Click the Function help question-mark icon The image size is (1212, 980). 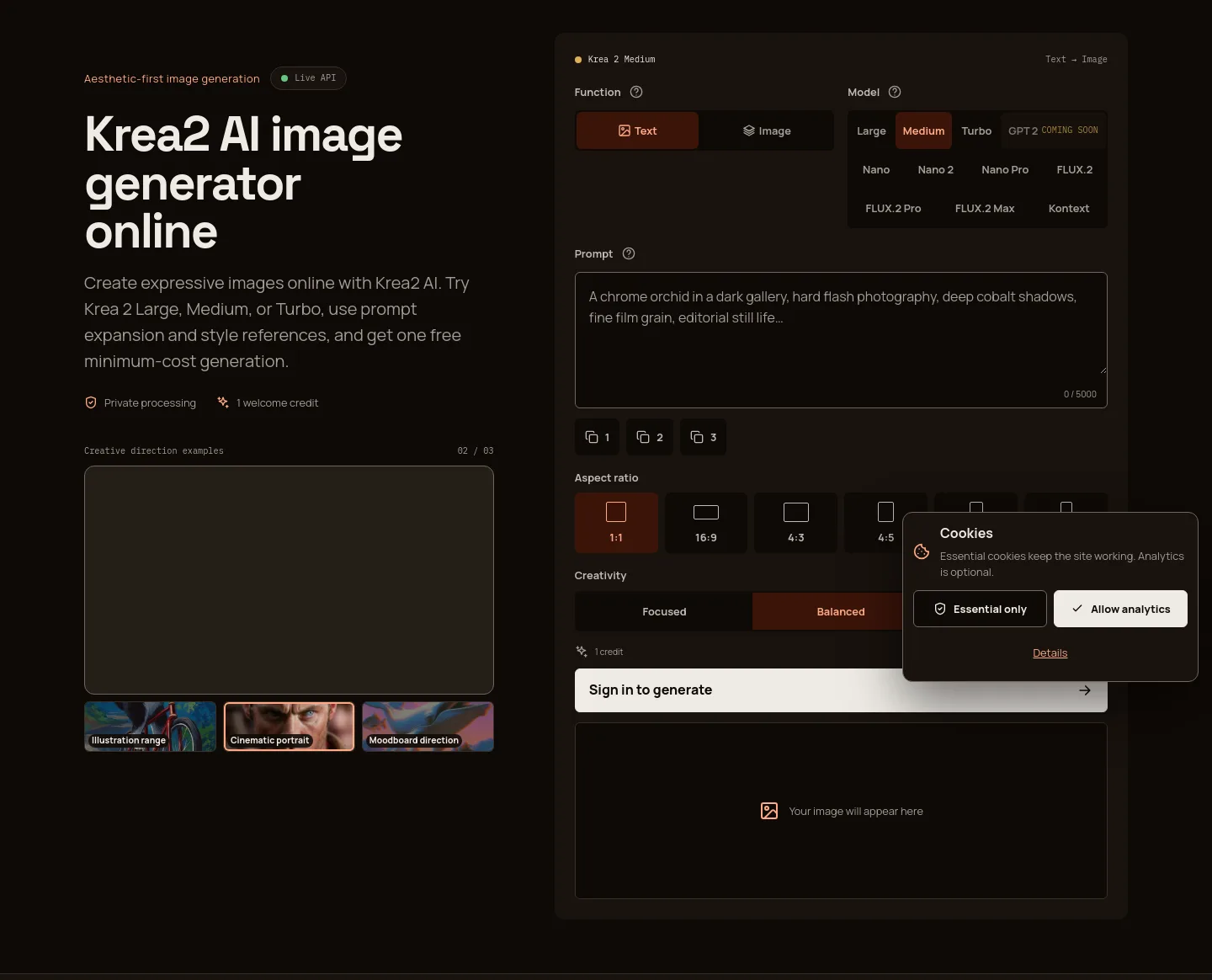pos(636,92)
